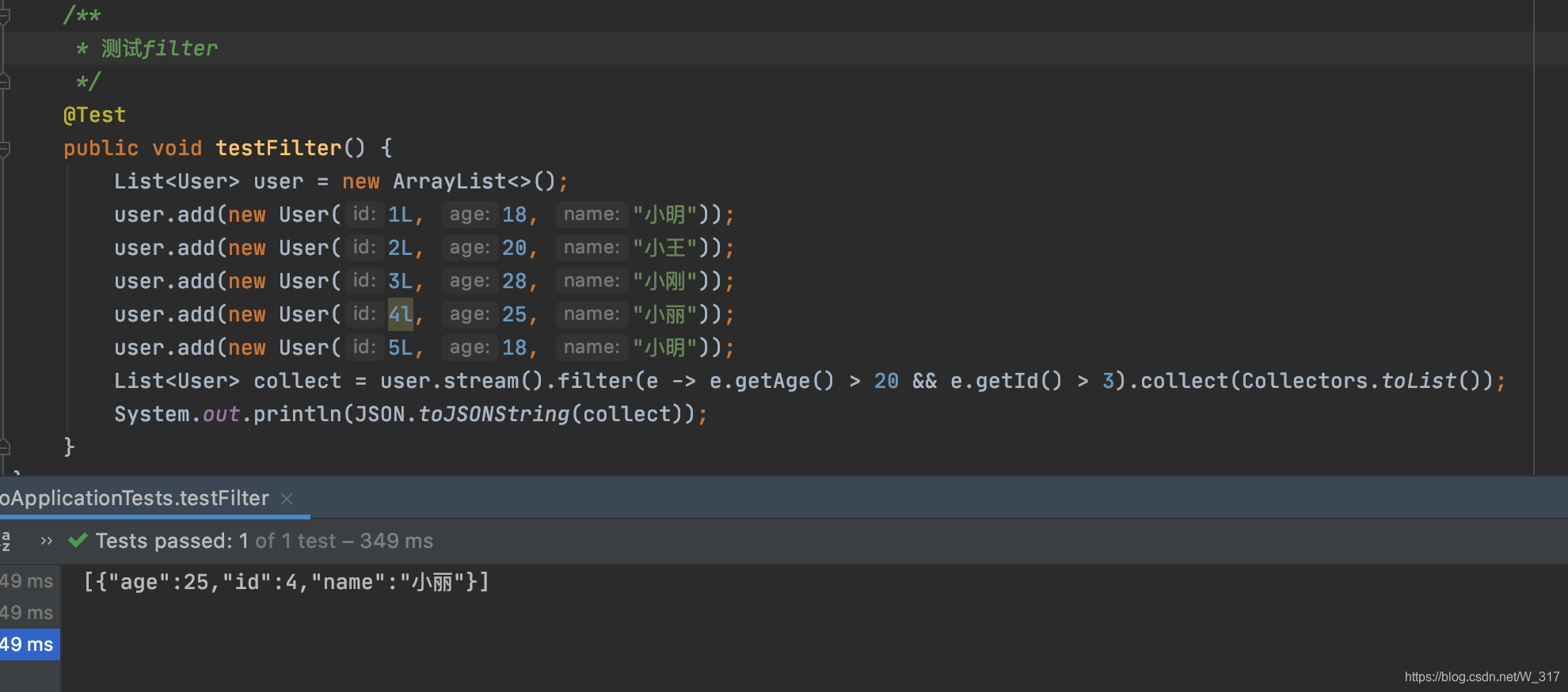Switch to the oApplicationTests.testFilter tab
1568x692 pixels.
[x=135, y=498]
